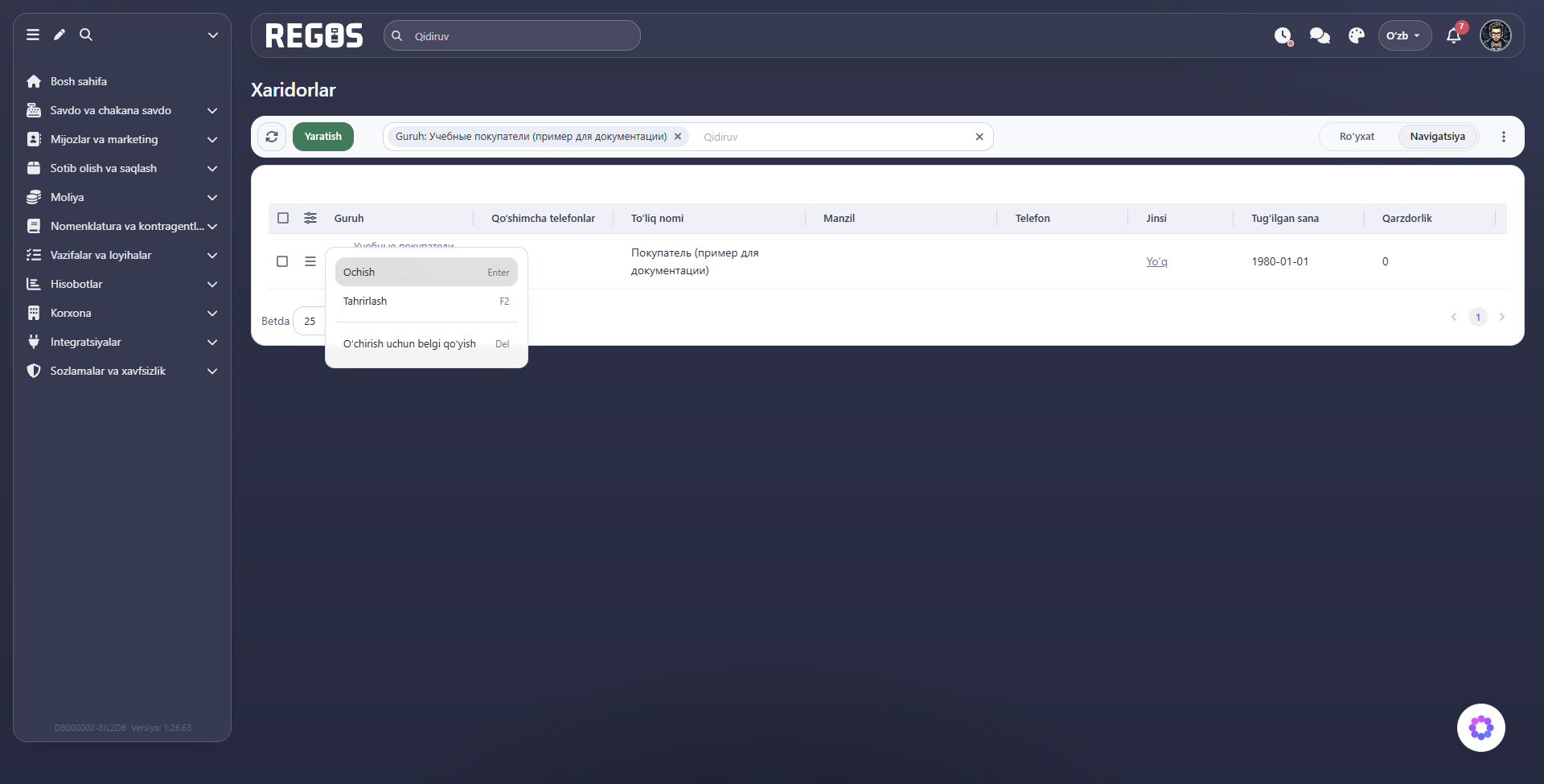Open the theme palette icon
1544x784 pixels.
(1357, 35)
